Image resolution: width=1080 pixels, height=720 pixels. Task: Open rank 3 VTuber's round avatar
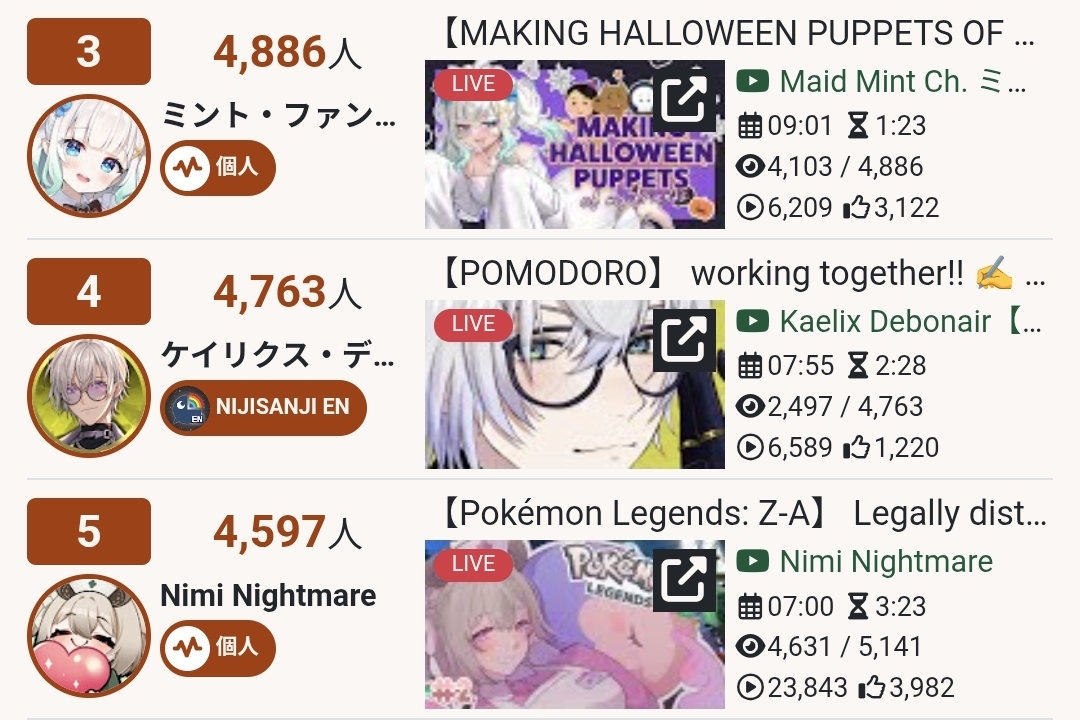(x=89, y=156)
